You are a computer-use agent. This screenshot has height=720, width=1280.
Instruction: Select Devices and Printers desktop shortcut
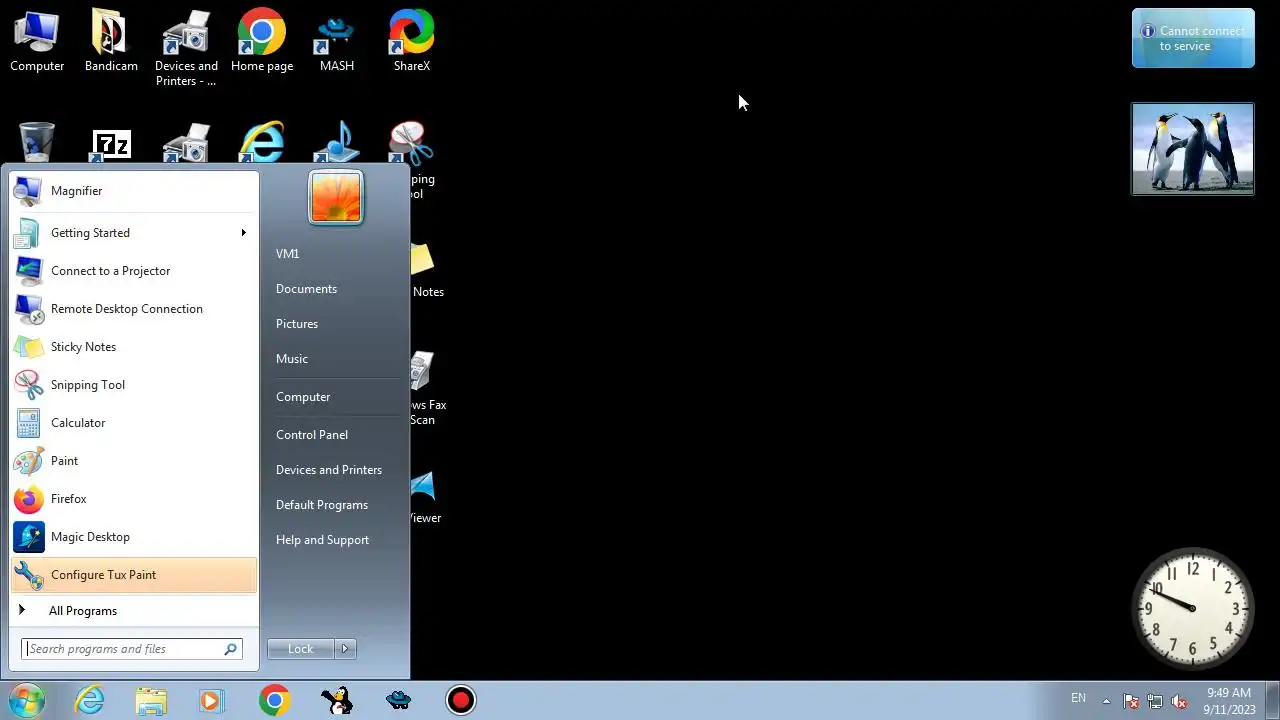pyautogui.click(x=186, y=48)
